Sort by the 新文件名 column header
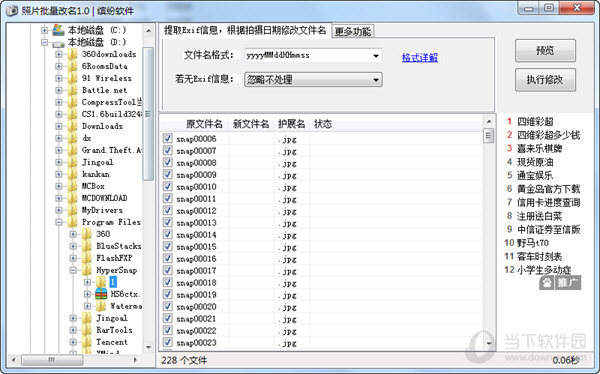 coord(251,124)
